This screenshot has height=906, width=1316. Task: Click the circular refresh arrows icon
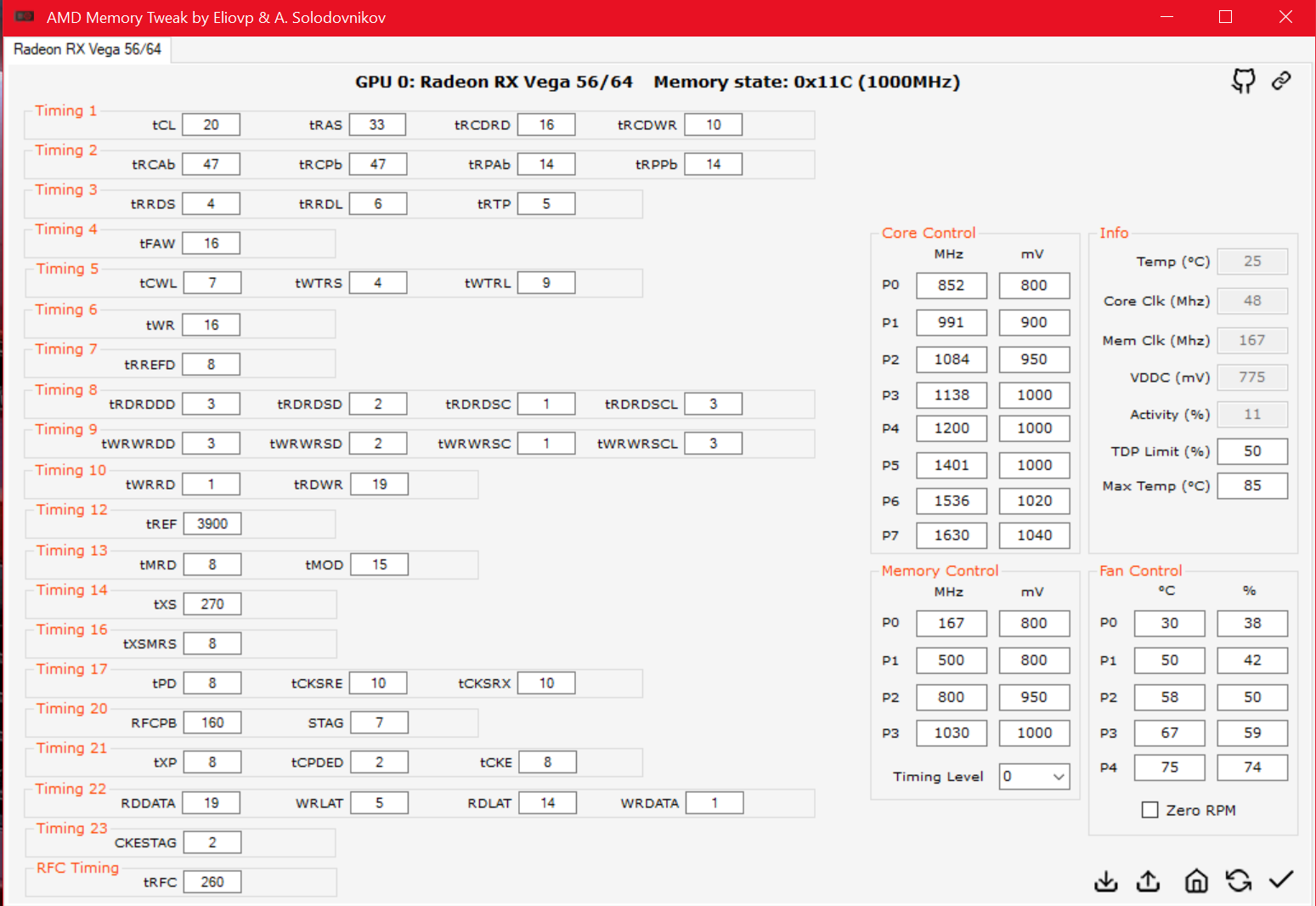1239,881
